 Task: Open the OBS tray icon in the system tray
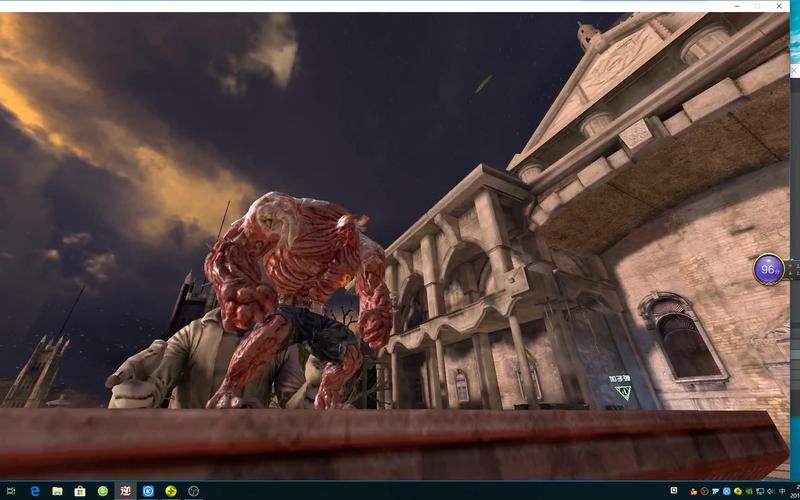(x=704, y=491)
